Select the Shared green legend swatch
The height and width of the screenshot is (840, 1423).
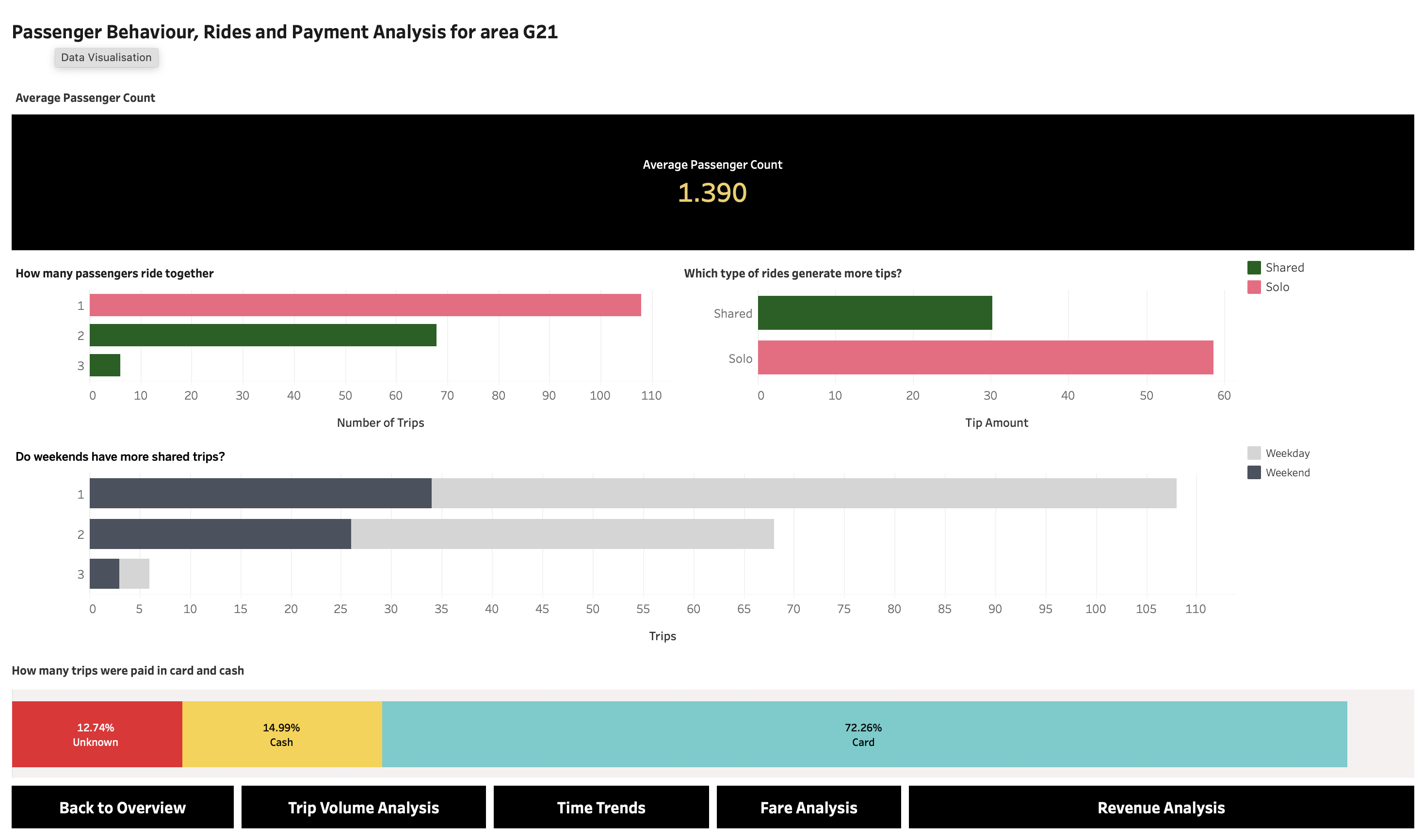(1254, 268)
